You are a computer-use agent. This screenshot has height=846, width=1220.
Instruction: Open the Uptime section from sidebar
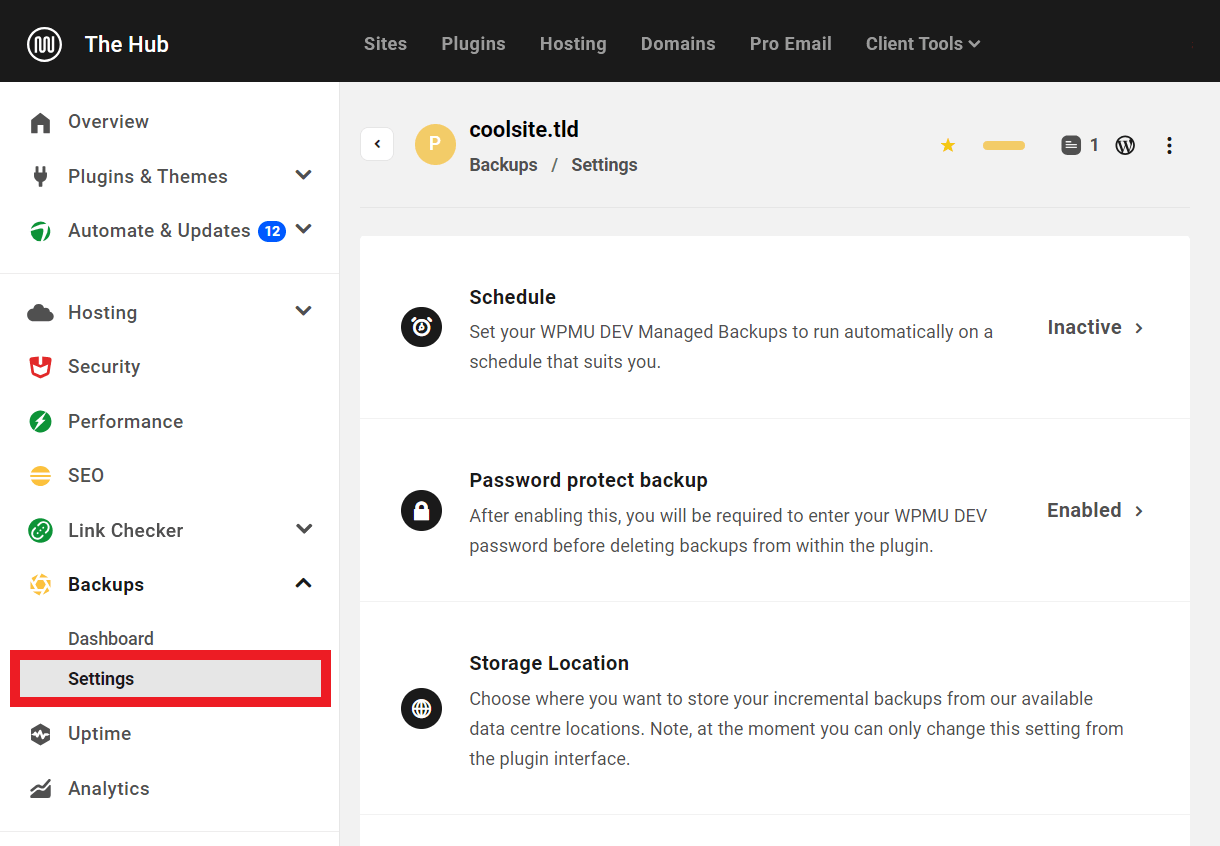pyautogui.click(x=99, y=733)
